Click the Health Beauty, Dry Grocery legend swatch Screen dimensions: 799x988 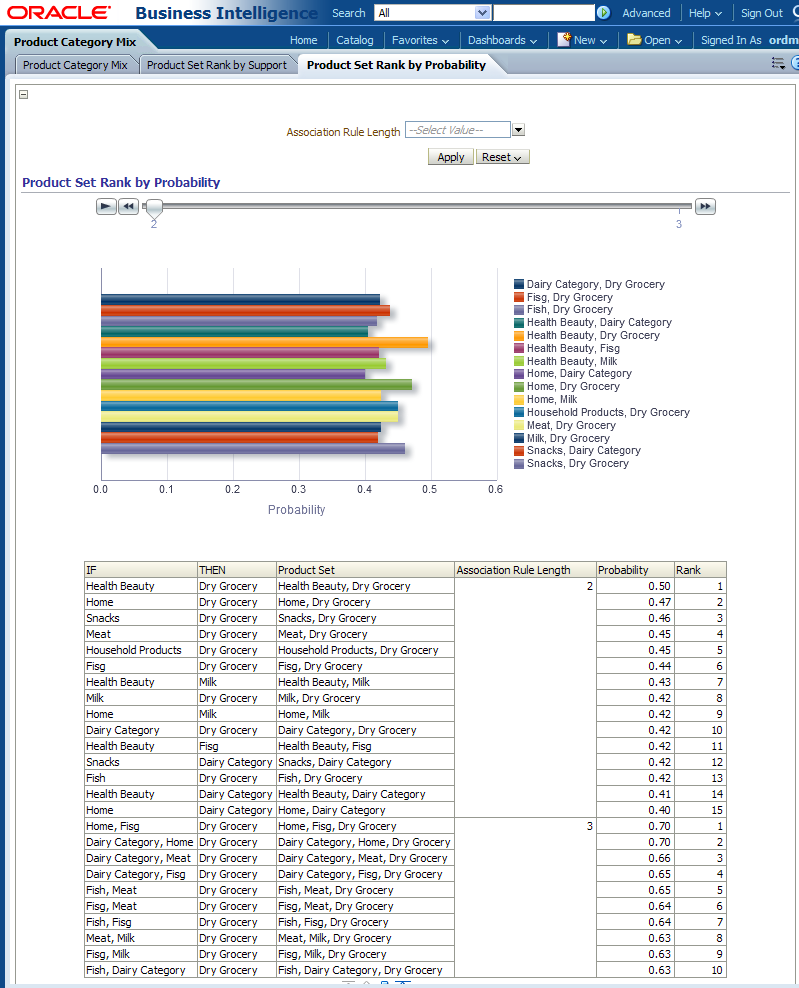pos(519,336)
